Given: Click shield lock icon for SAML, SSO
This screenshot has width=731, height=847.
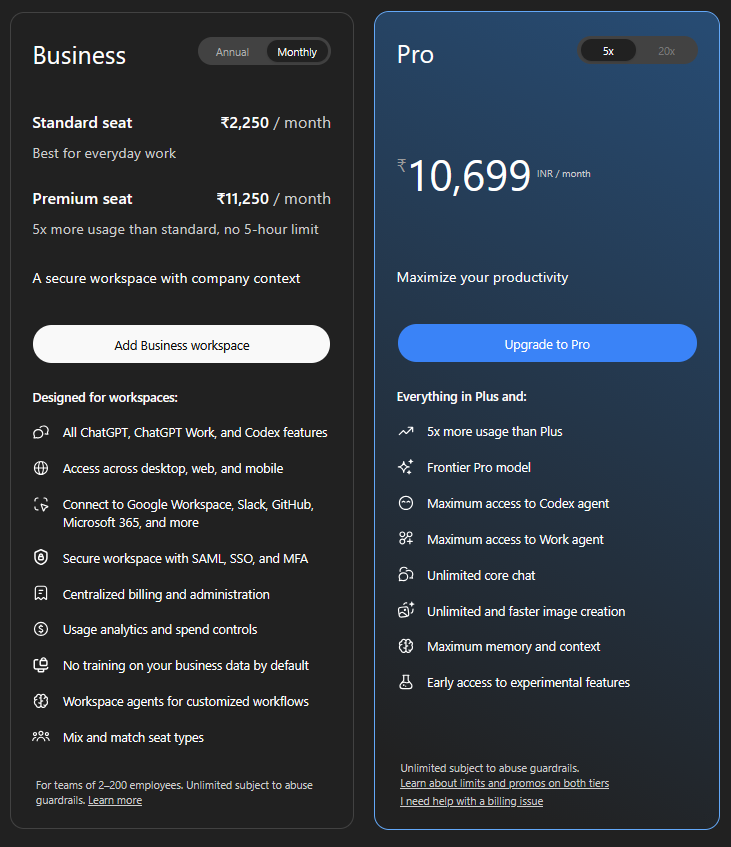Looking at the screenshot, I should pos(41,557).
